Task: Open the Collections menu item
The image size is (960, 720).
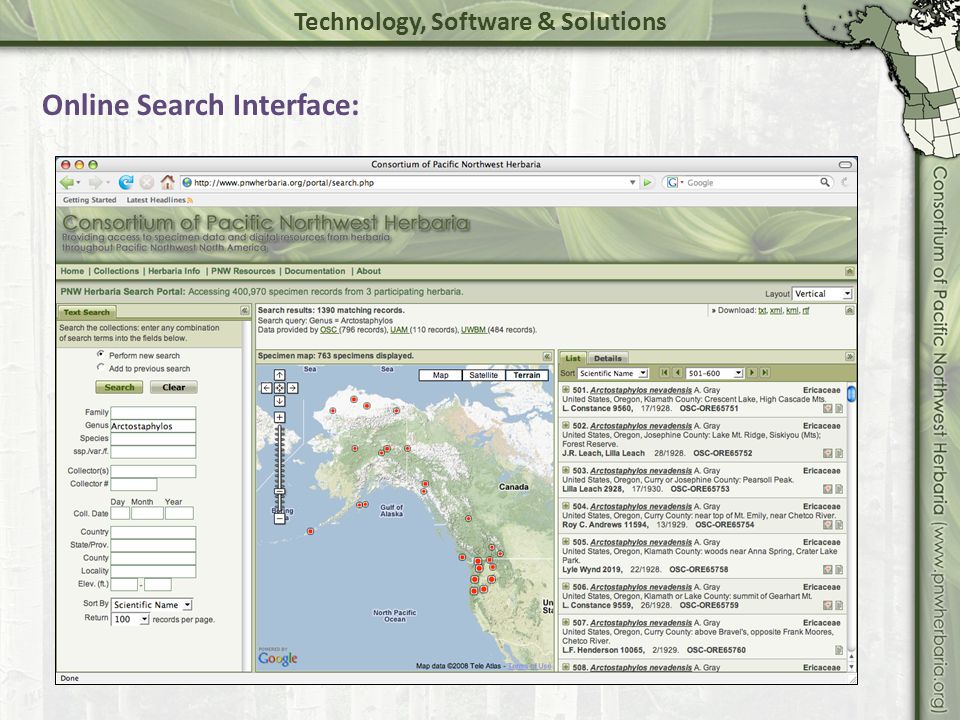Action: click(116, 271)
